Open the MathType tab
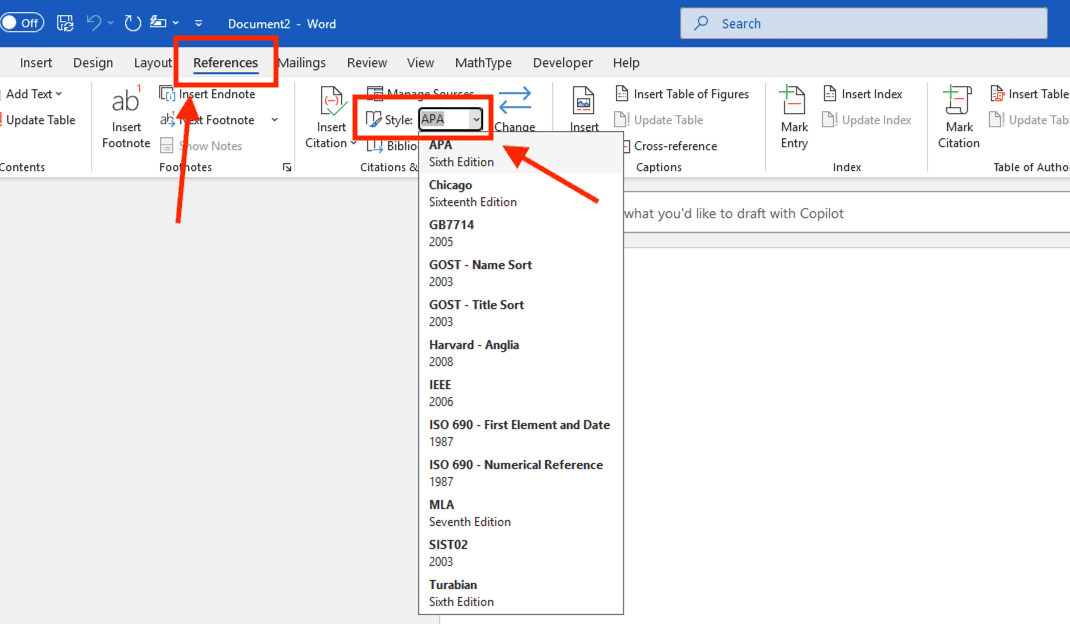 [483, 63]
